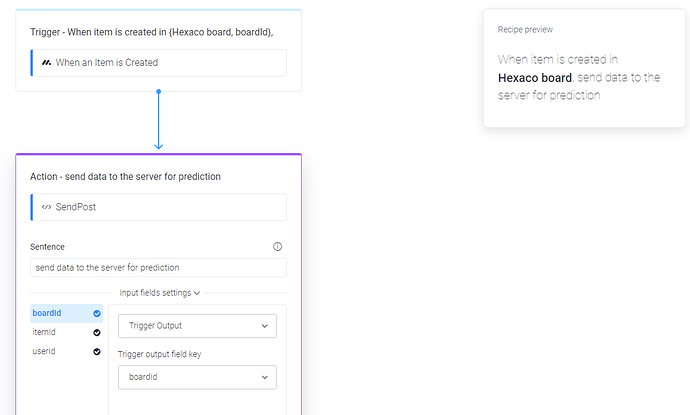Click the "When an Item is Created" trigger block
Image resolution: width=690 pixels, height=415 pixels.
[x=160, y=63]
